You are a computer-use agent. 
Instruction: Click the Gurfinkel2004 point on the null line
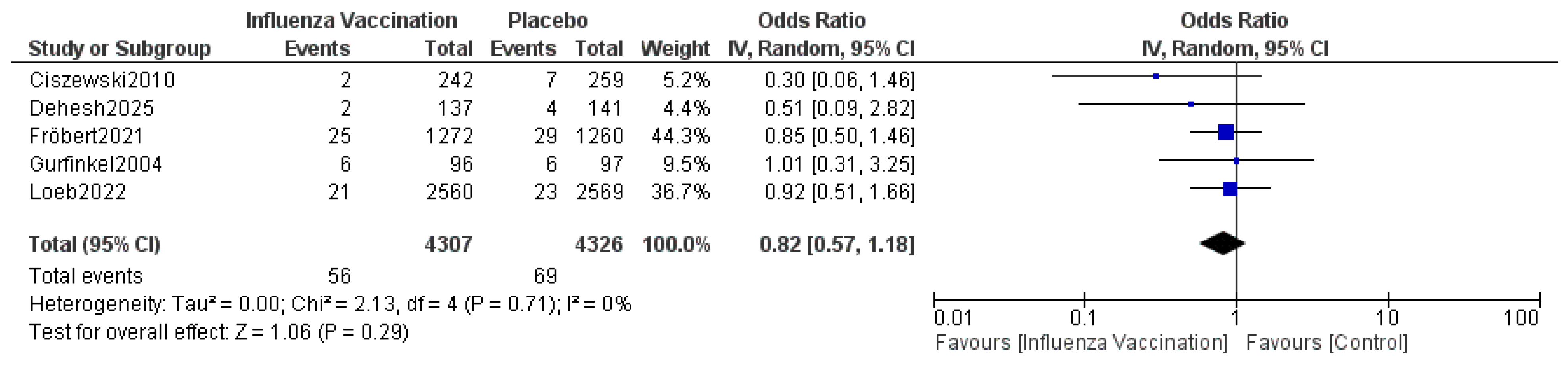1236,161
